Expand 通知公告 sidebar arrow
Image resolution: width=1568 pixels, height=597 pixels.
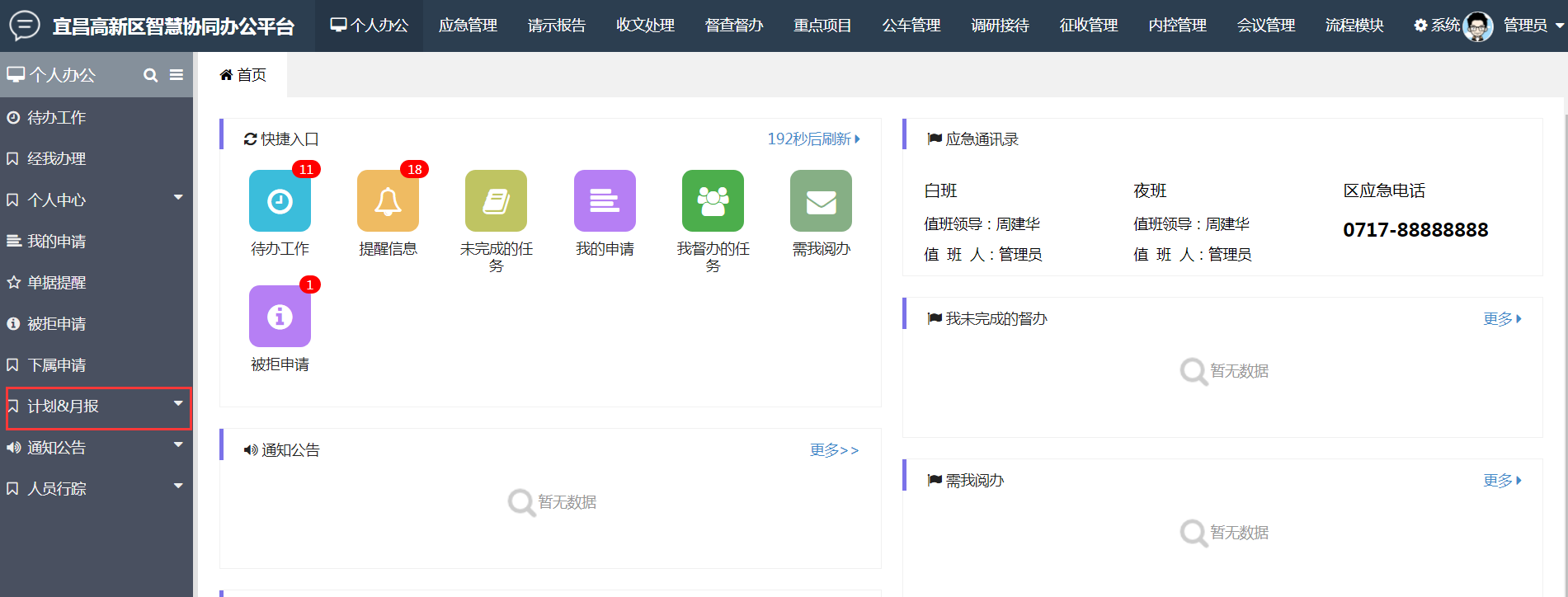click(178, 444)
